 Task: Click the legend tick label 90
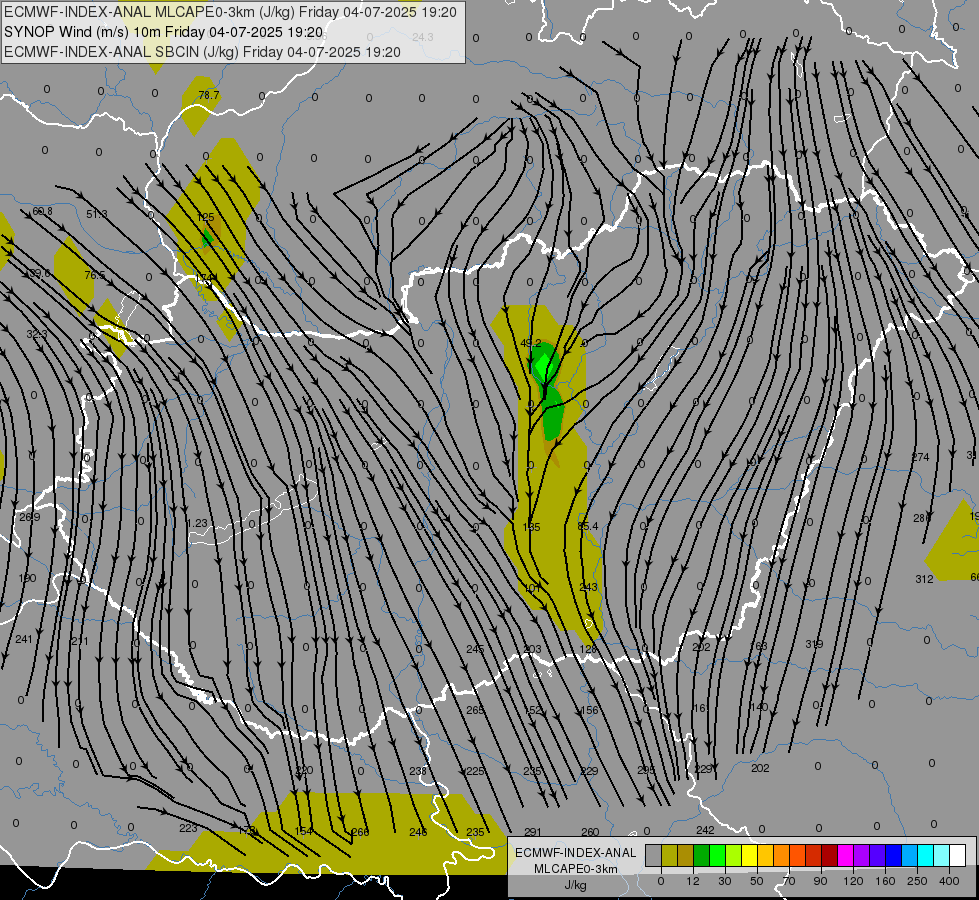[x=820, y=881]
